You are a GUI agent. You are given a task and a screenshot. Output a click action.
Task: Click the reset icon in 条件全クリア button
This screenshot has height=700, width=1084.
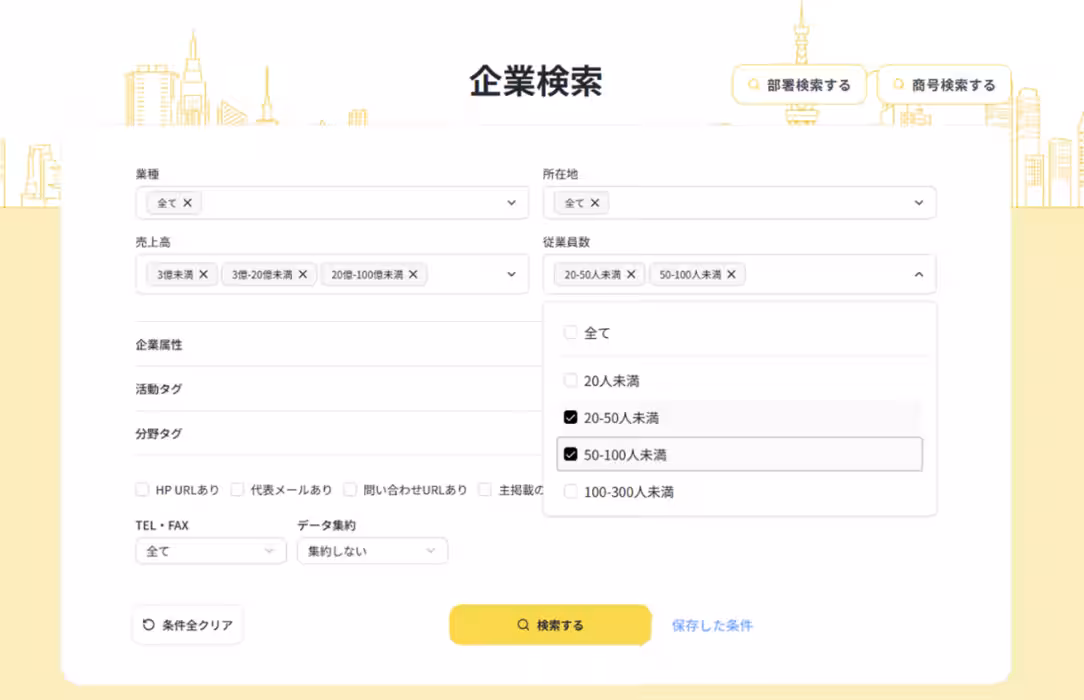tap(148, 624)
